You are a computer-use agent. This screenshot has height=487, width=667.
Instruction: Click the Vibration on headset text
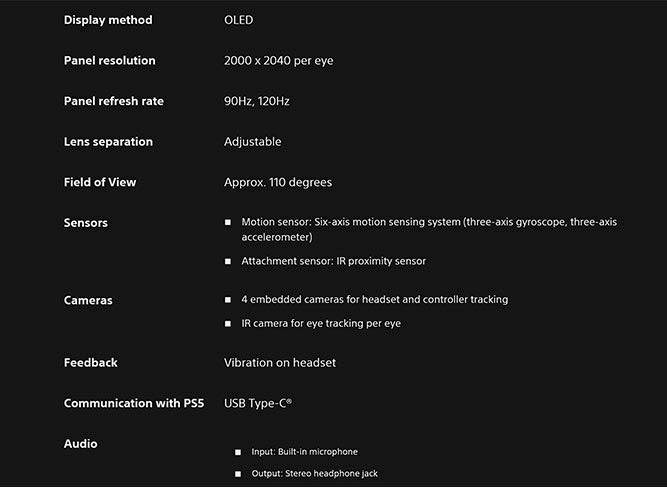pos(280,363)
